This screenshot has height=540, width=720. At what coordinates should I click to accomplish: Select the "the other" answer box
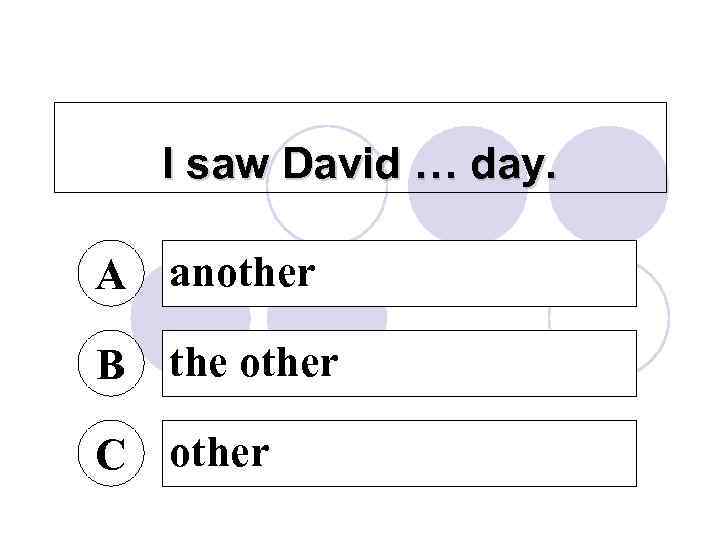(399, 363)
